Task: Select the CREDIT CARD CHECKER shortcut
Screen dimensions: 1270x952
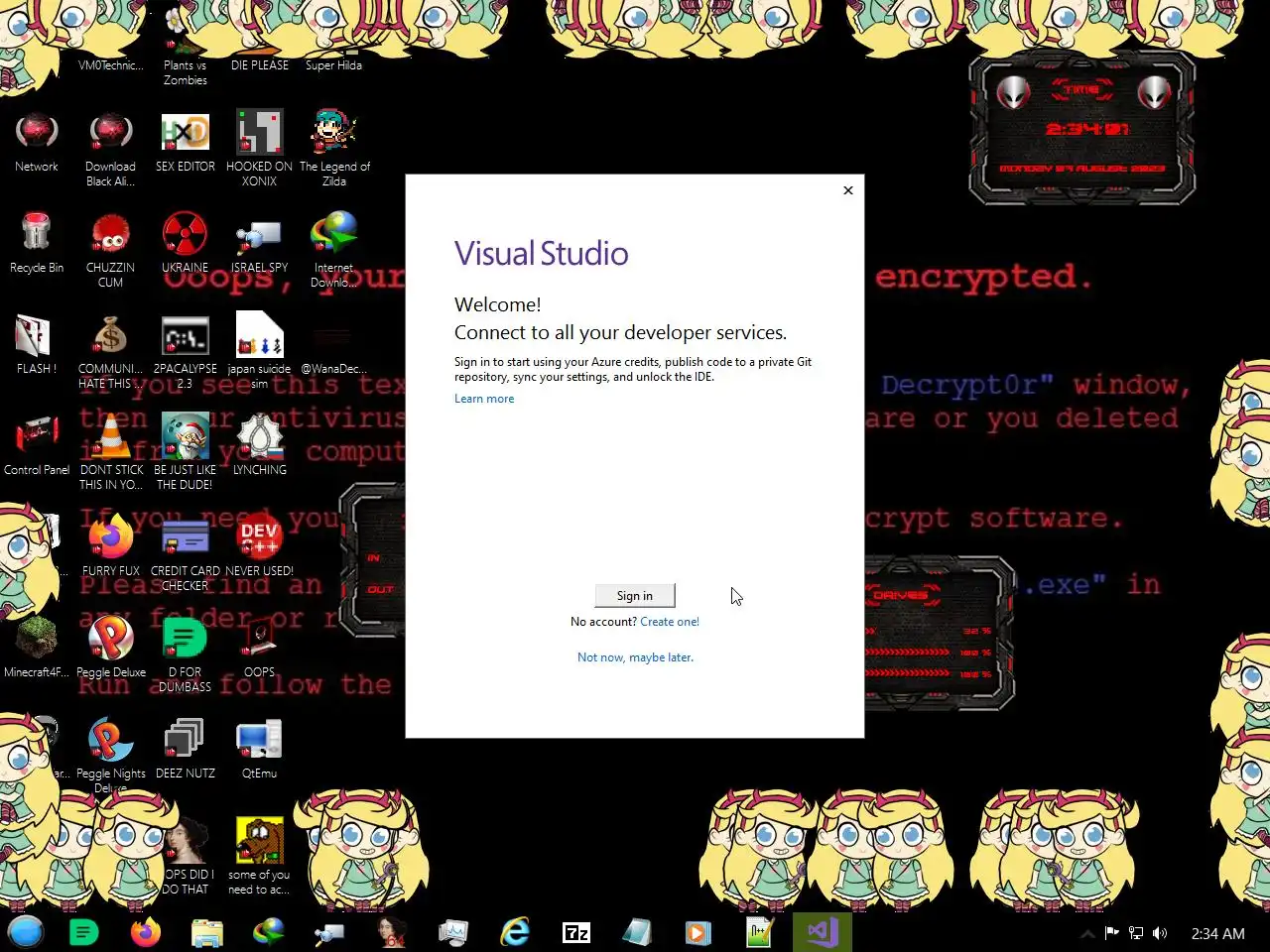Action: click(x=186, y=553)
